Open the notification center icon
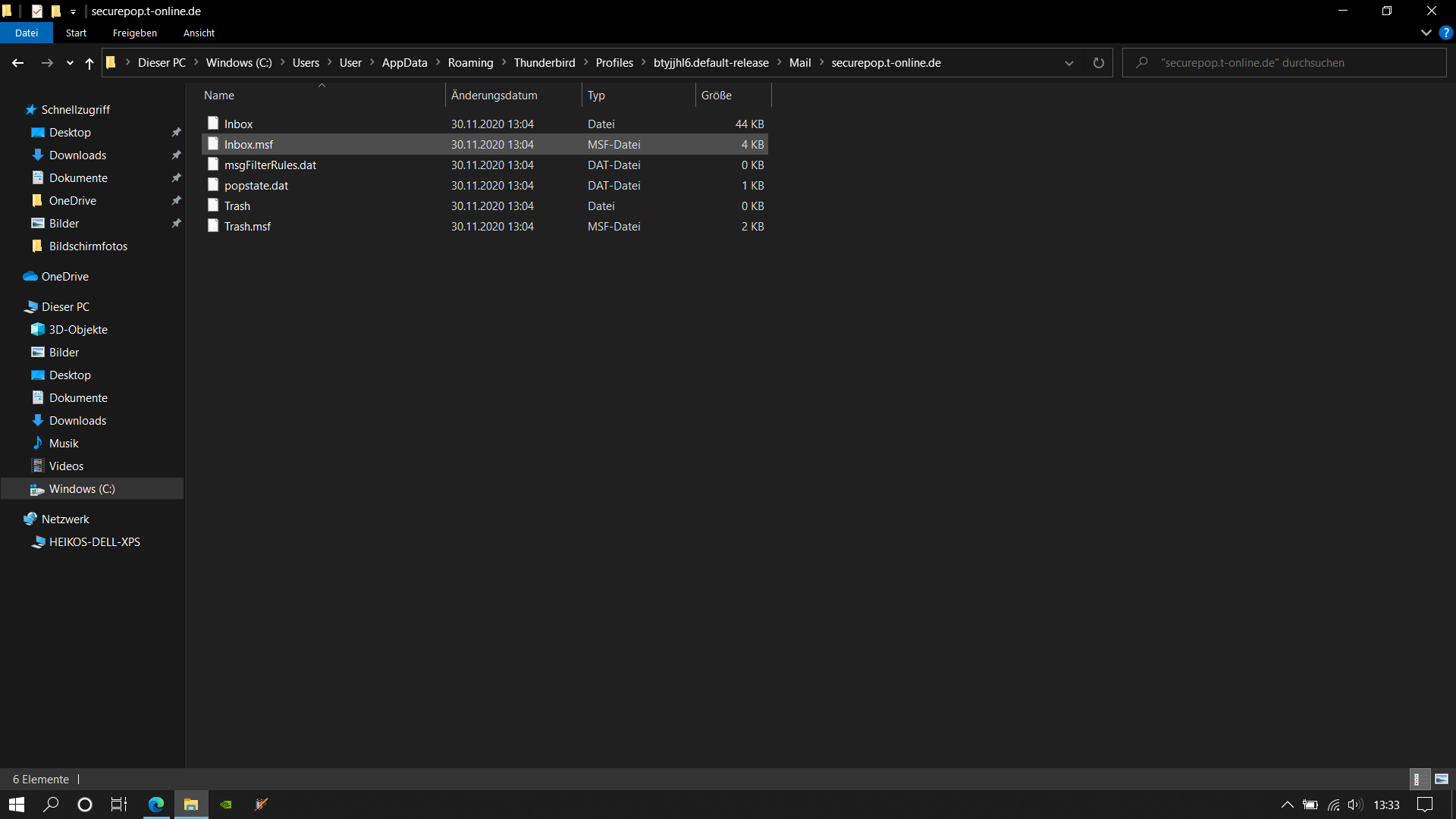The height and width of the screenshot is (819, 1456). [1425, 805]
